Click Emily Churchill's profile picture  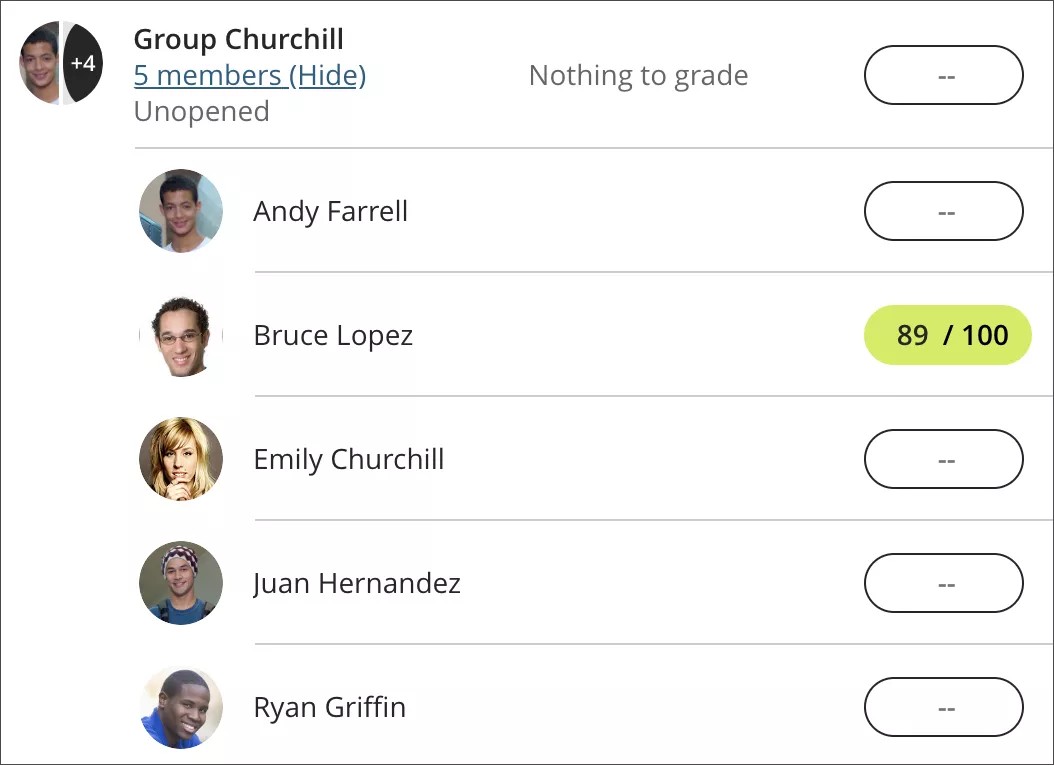click(180, 459)
